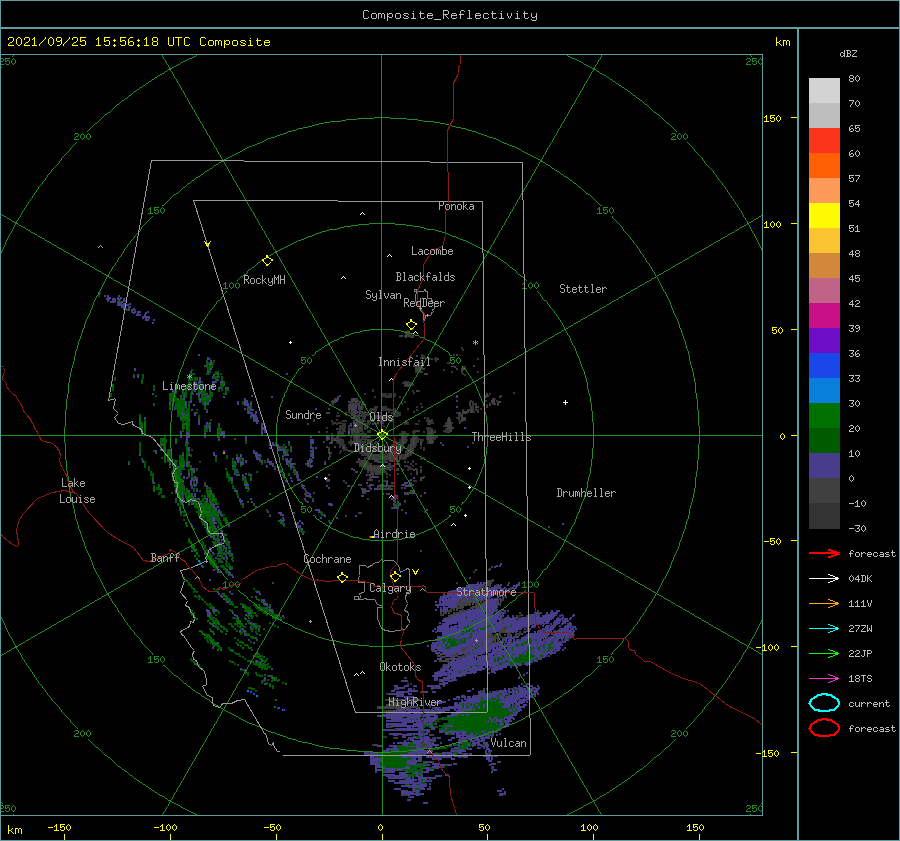Click the red 65 dBZ color swatch
This screenshot has height=841, width=900.
pyautogui.click(x=824, y=140)
